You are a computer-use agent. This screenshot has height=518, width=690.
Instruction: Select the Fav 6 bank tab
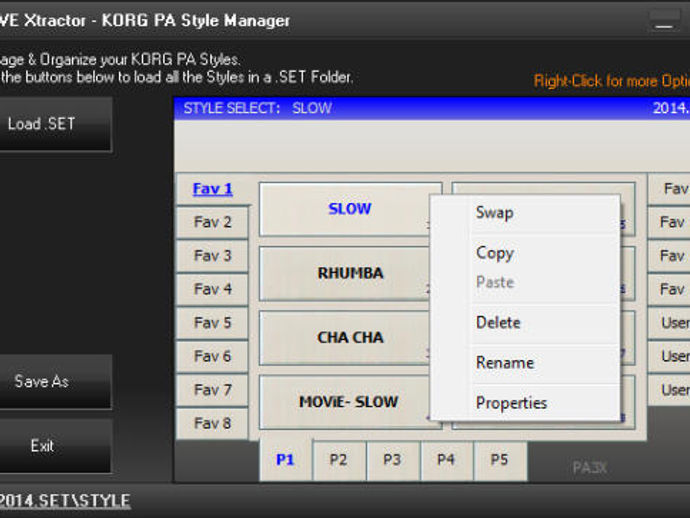213,356
